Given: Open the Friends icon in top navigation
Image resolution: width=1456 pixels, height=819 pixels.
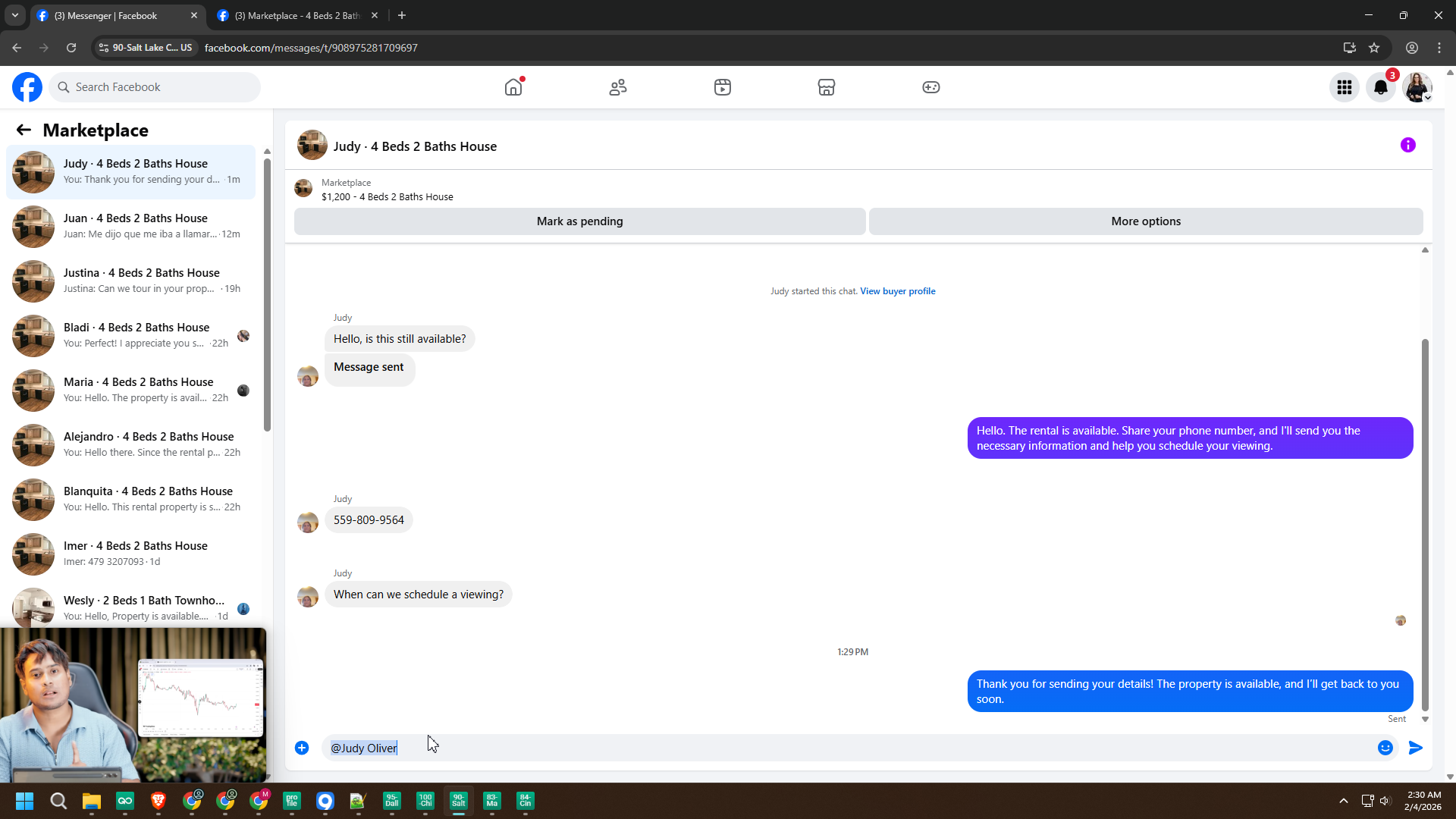Looking at the screenshot, I should click(618, 87).
